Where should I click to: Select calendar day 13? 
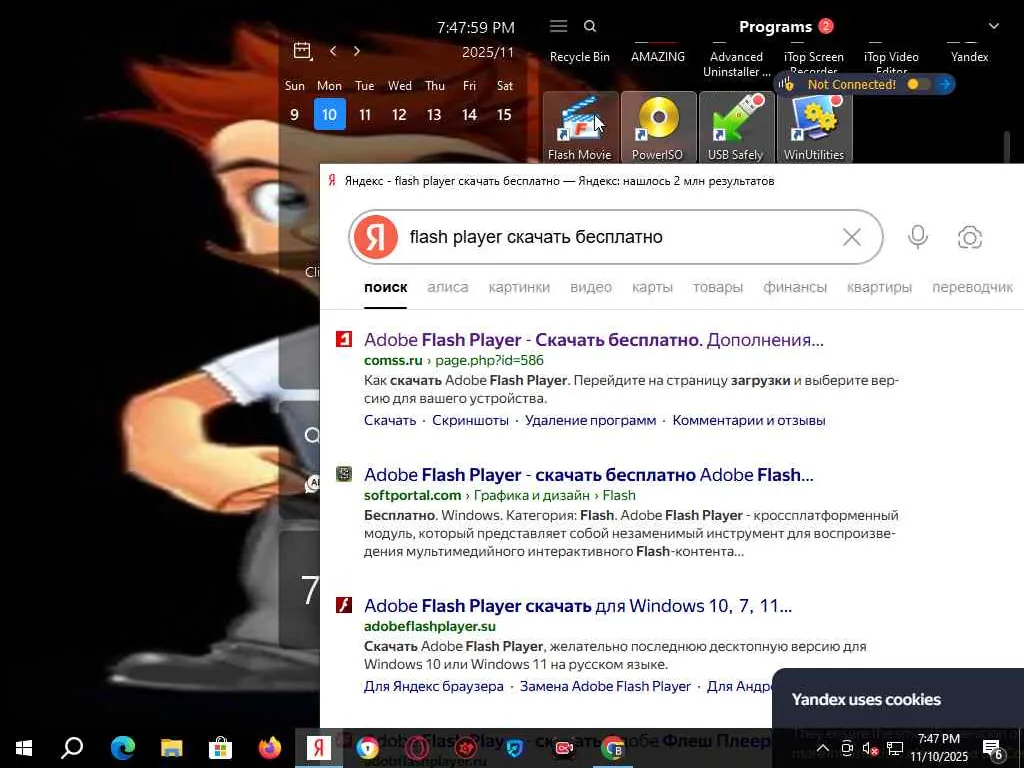tap(434, 115)
